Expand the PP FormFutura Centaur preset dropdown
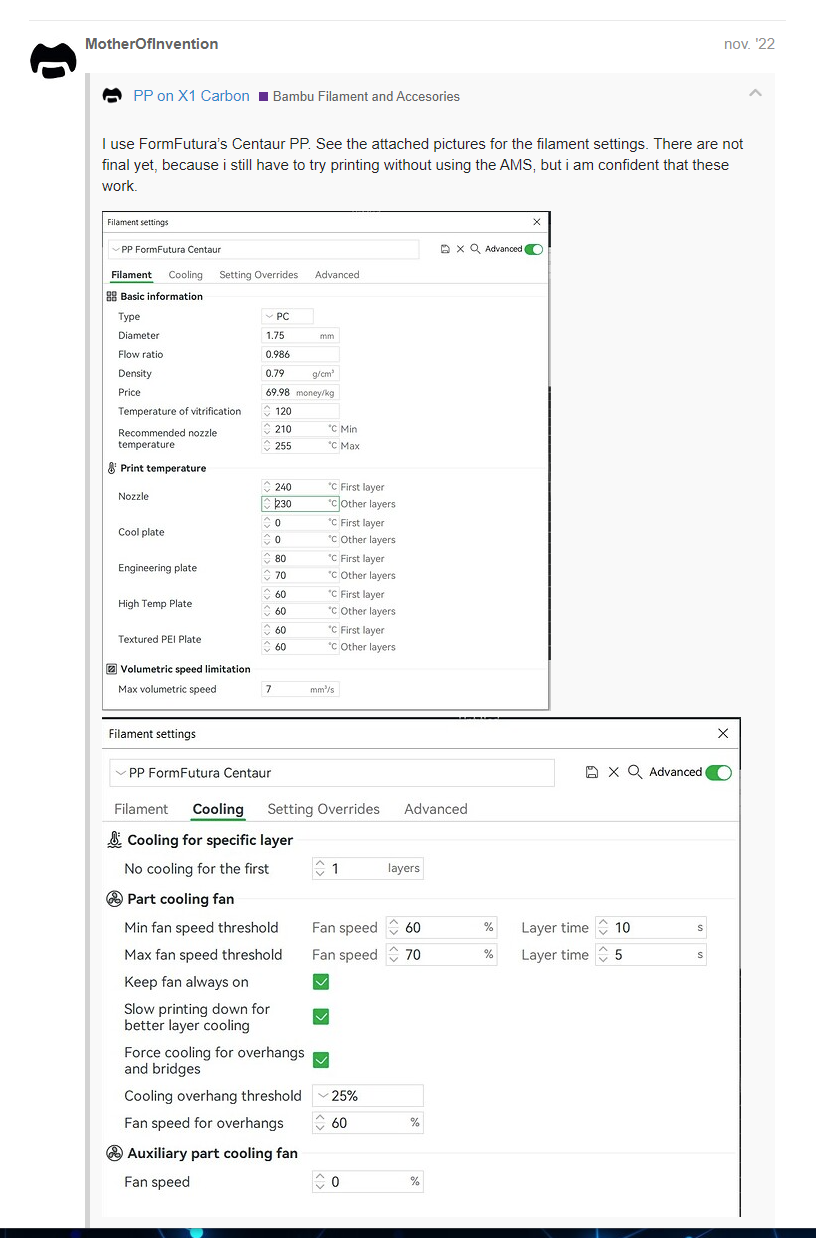Screen dimensions: 816x1238 point(122,773)
